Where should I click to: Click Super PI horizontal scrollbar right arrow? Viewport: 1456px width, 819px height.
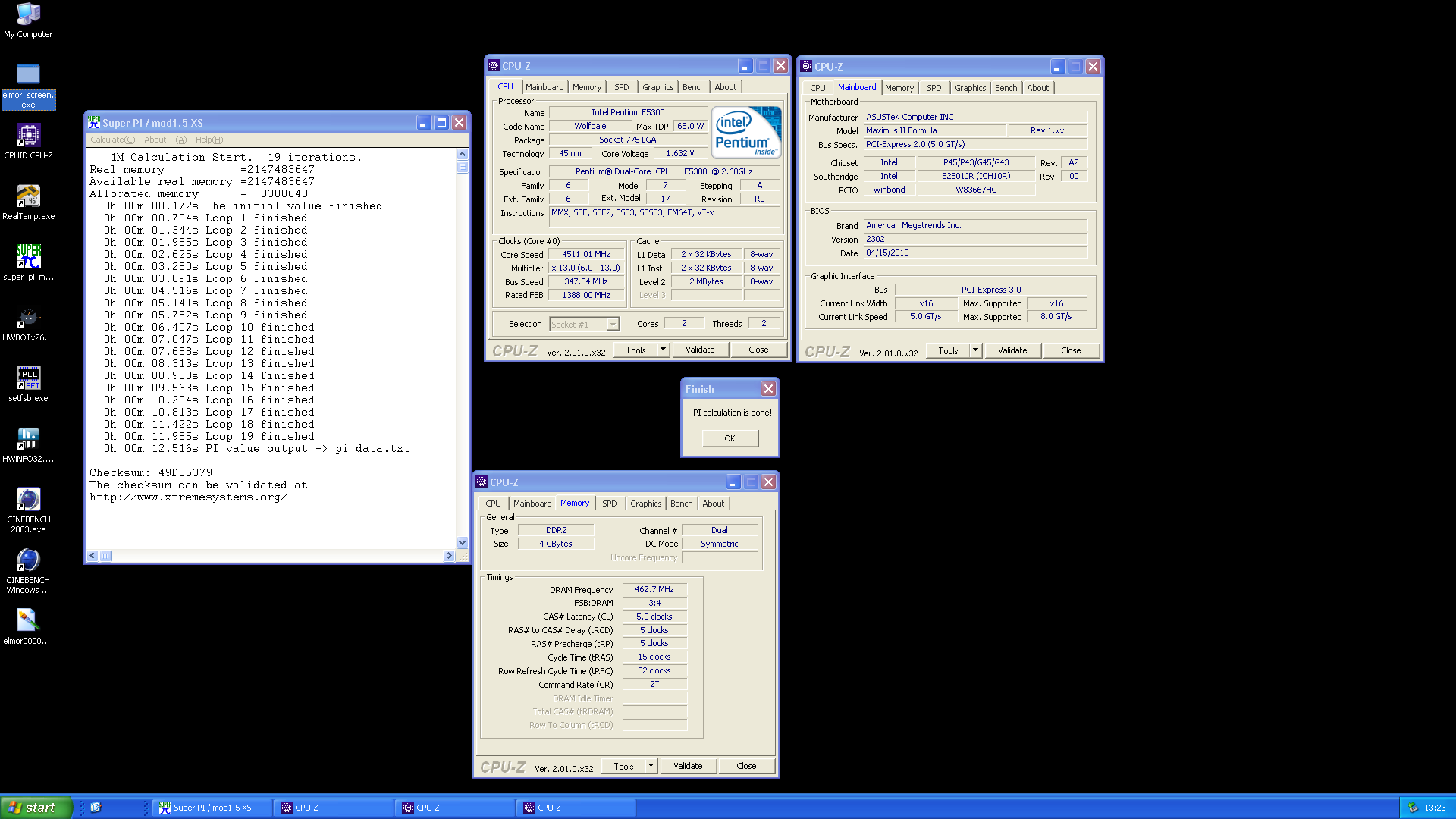[x=449, y=556]
